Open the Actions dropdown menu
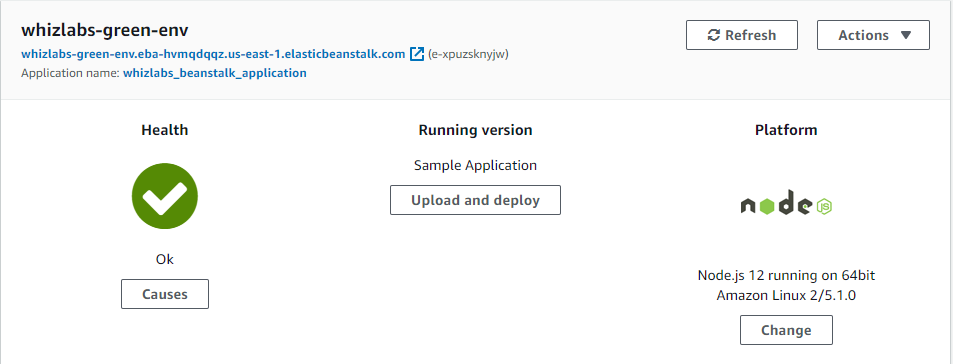 coord(873,35)
